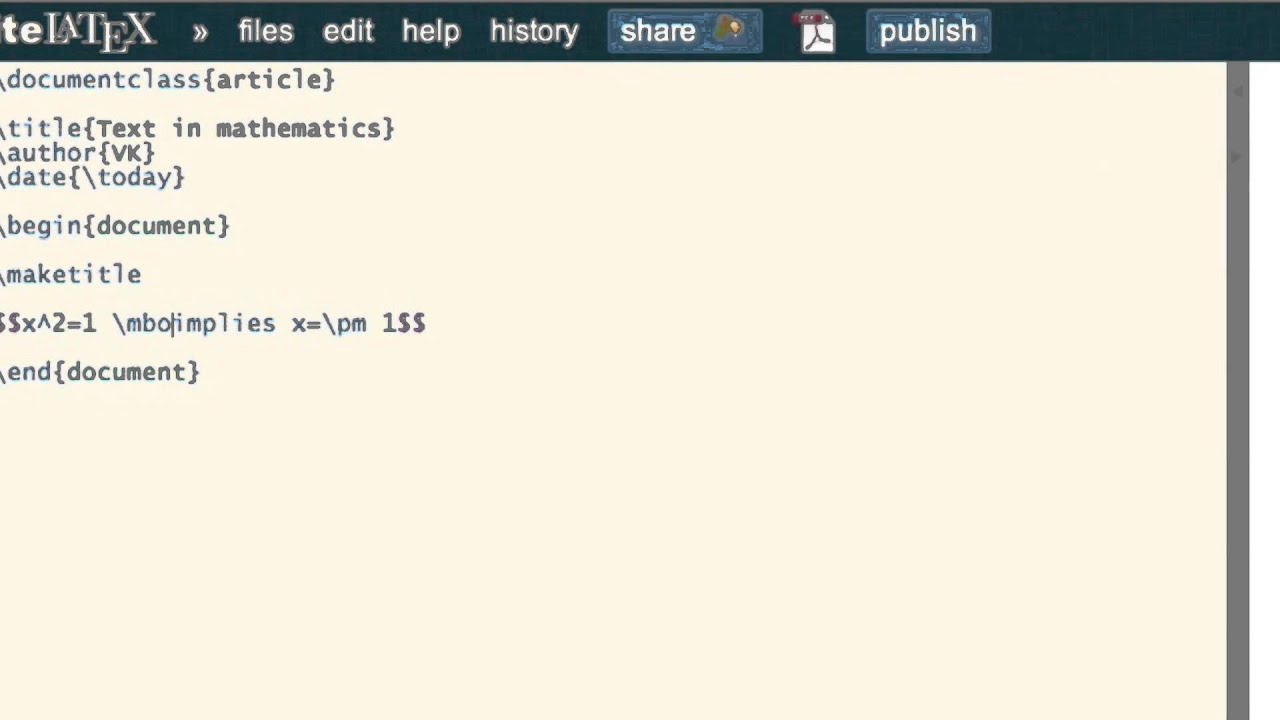Click the publish button
1280x720 pixels.
(x=928, y=31)
